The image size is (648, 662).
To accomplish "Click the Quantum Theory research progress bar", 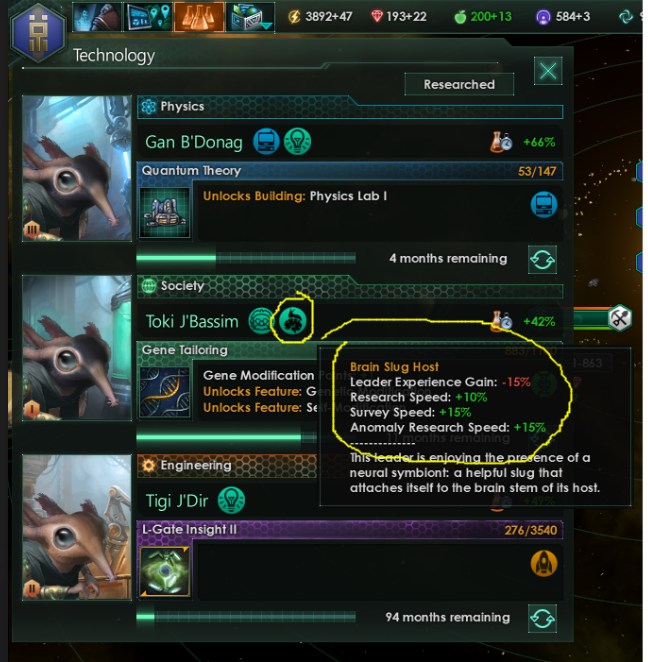I will coord(246,258).
